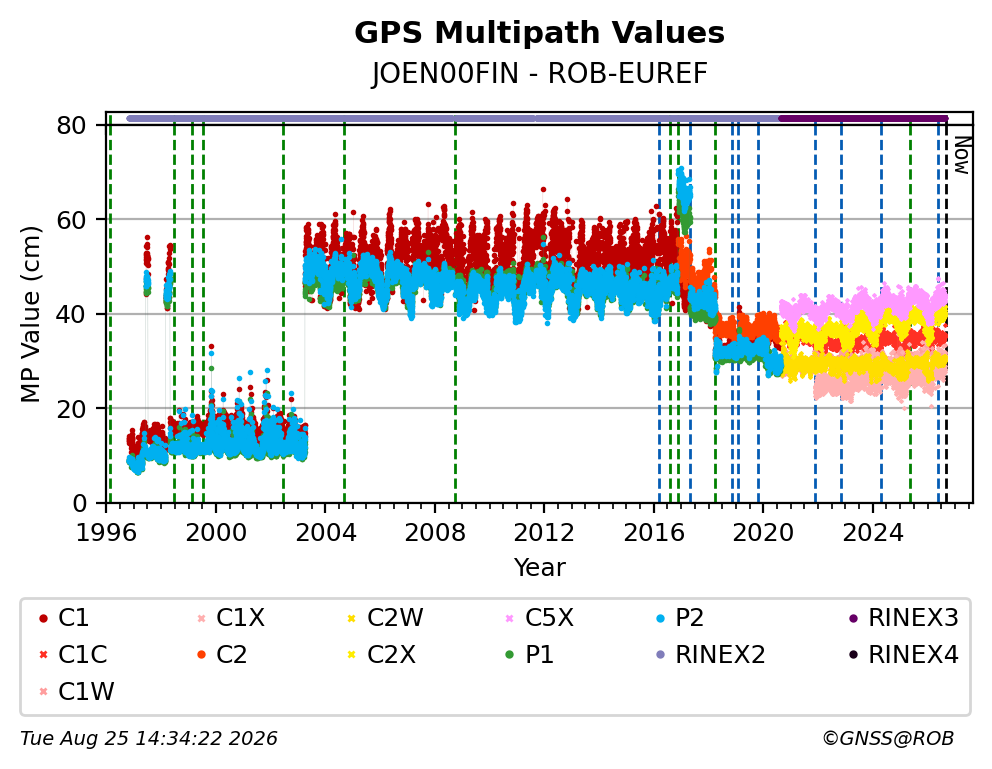
Task: Click the C1C legend marker
Action: (44, 655)
